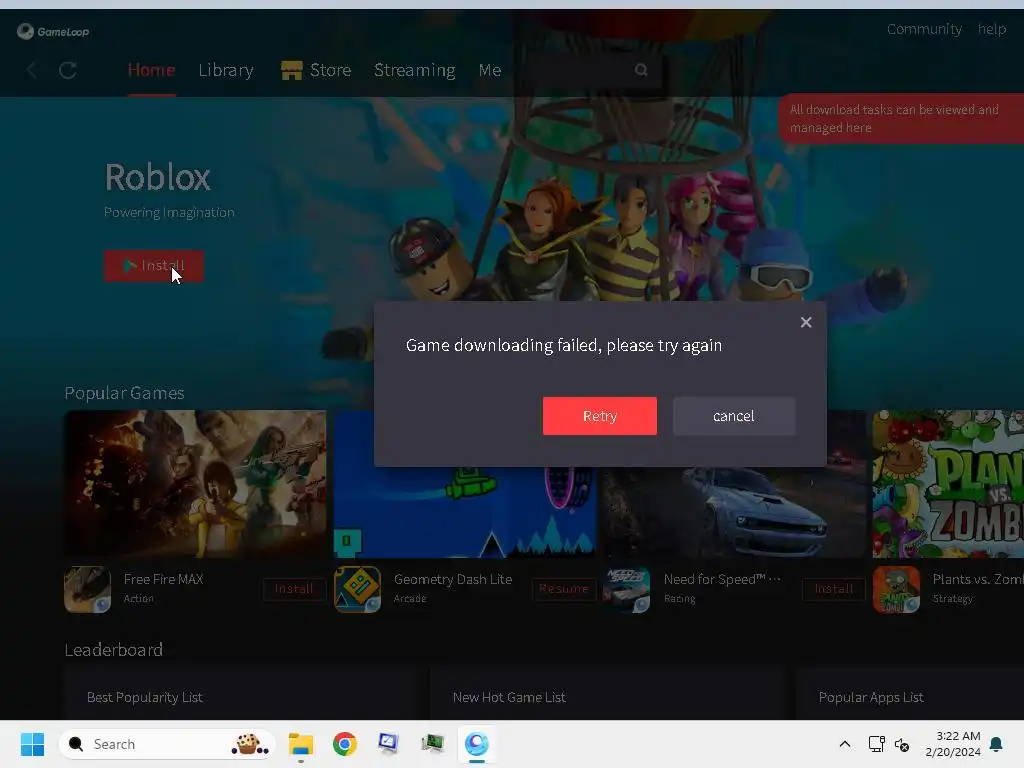Viewport: 1024px width, 768px height.
Task: Install Free Fire MAX
Action: click(294, 589)
